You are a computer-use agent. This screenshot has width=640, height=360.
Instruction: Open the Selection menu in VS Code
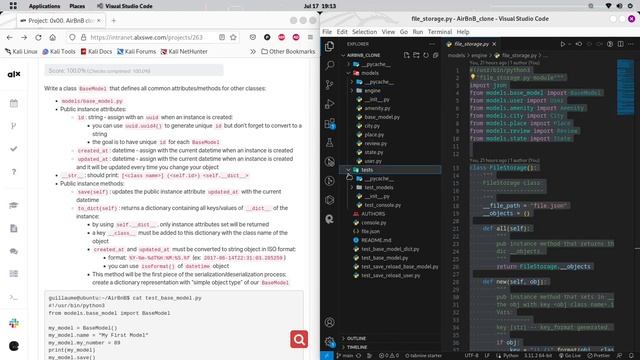[364, 32]
